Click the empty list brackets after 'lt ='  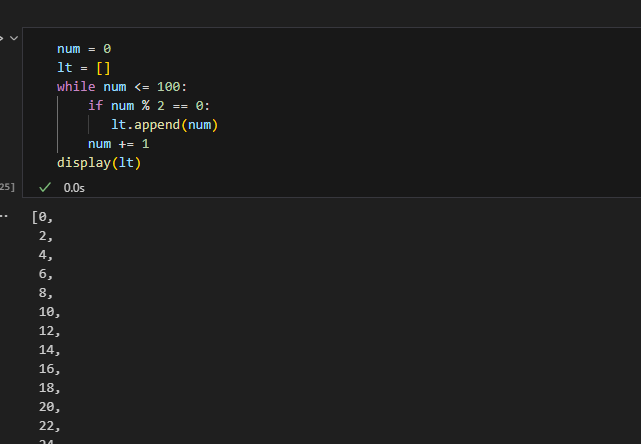coord(103,68)
